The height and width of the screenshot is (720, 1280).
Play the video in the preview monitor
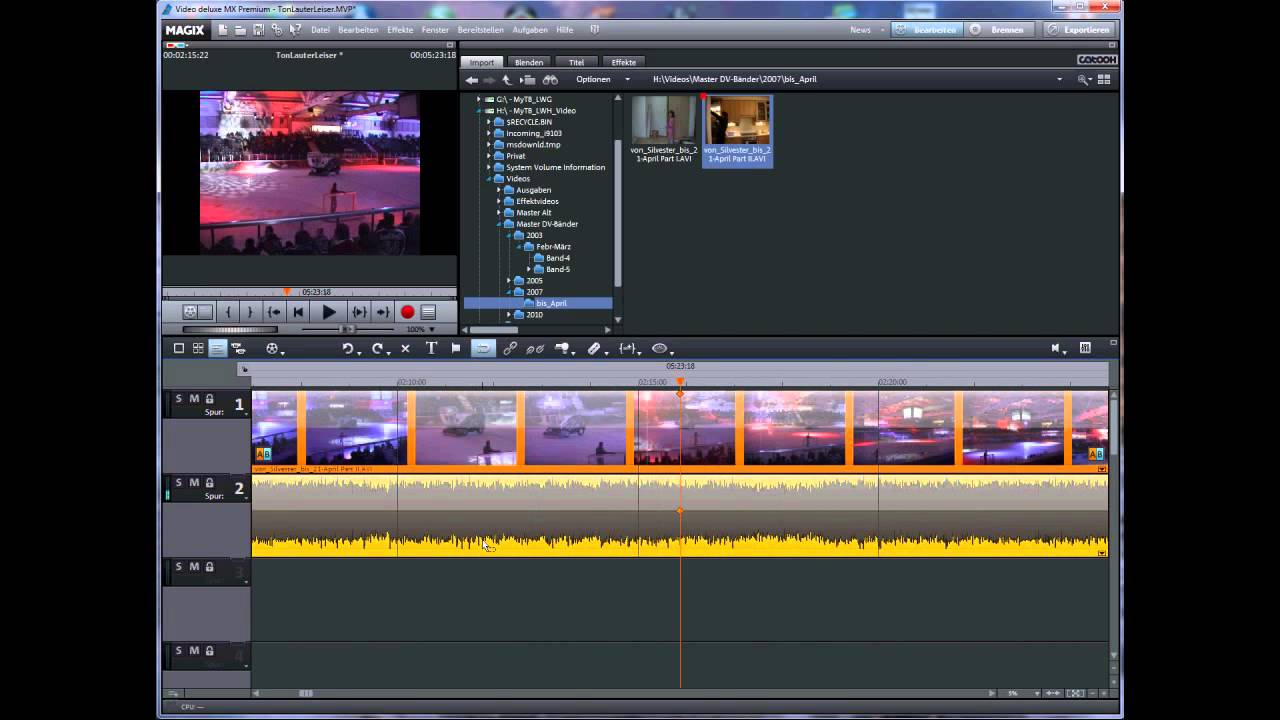click(328, 312)
